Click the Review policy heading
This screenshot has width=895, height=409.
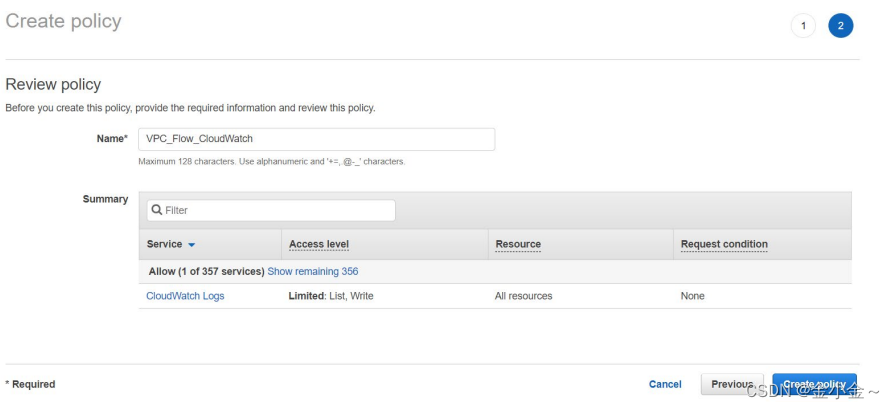click(53, 85)
